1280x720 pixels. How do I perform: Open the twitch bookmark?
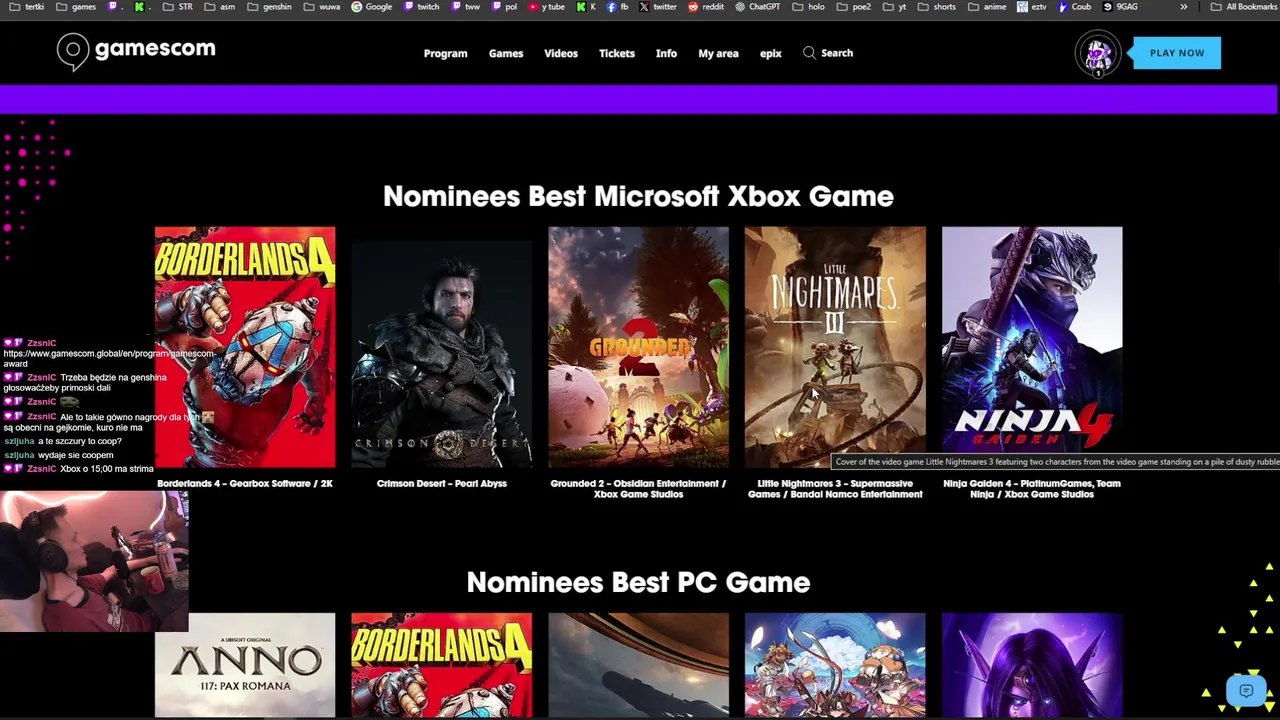(421, 7)
